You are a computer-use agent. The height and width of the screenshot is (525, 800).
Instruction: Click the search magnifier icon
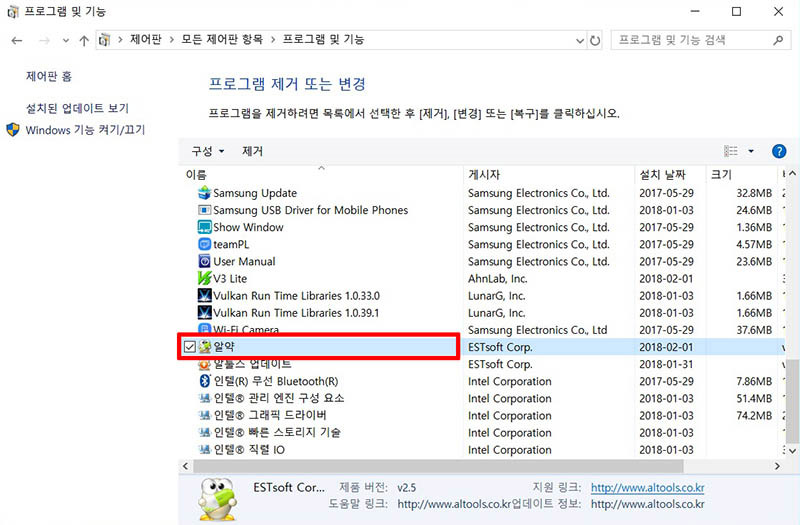(x=779, y=40)
